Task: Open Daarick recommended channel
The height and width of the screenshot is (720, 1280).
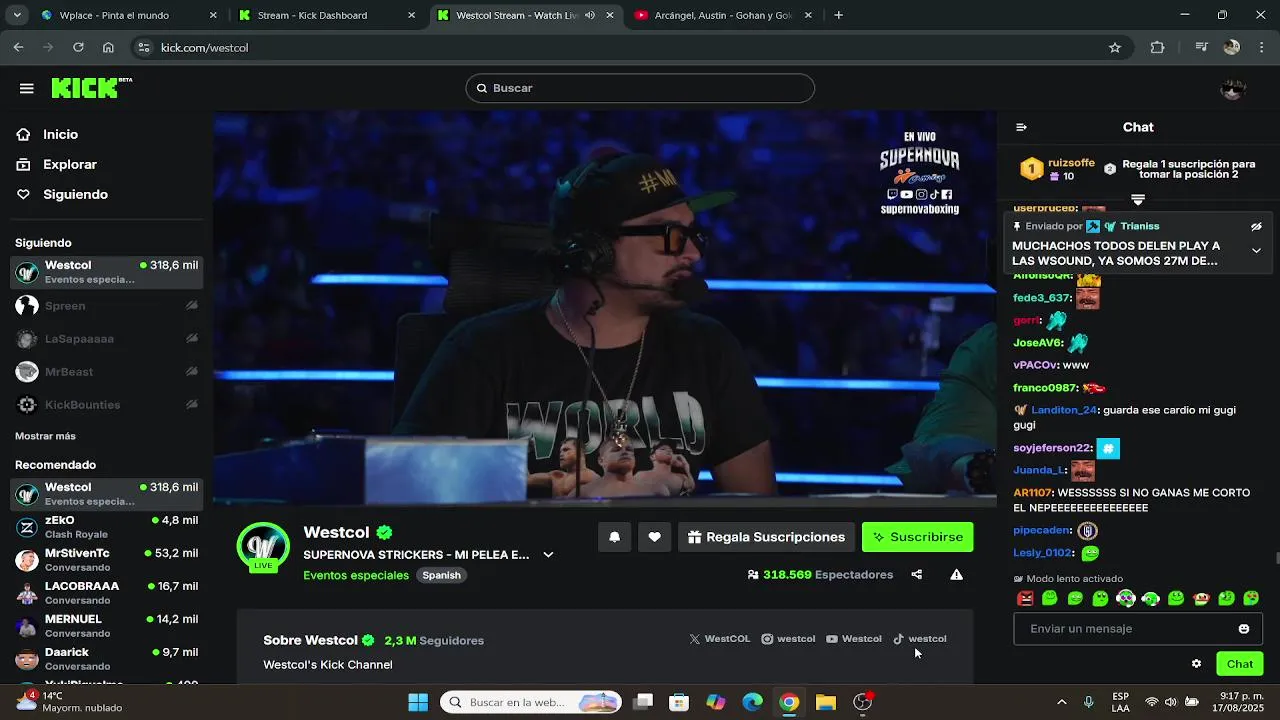Action: coord(107,659)
